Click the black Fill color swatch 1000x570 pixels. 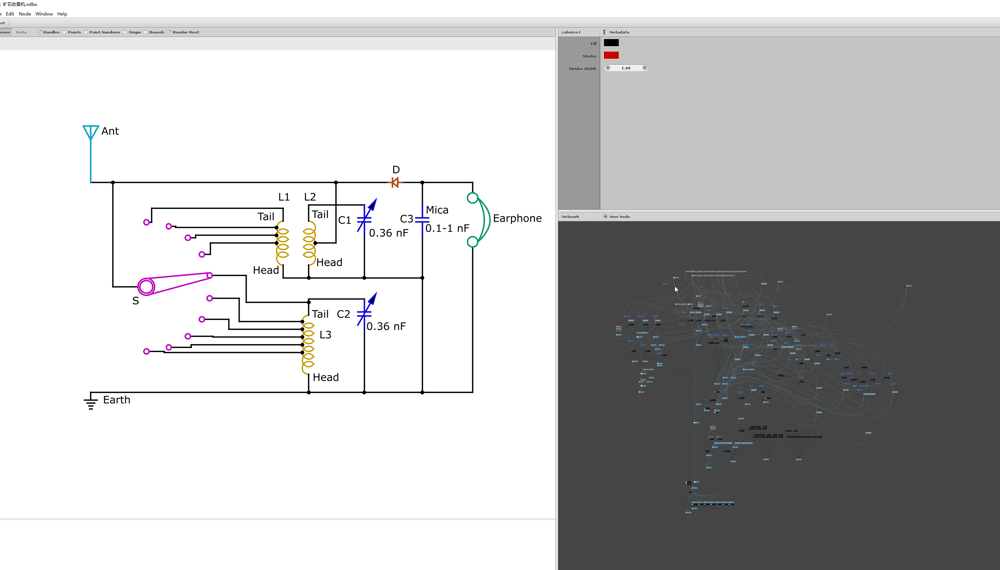tap(611, 43)
